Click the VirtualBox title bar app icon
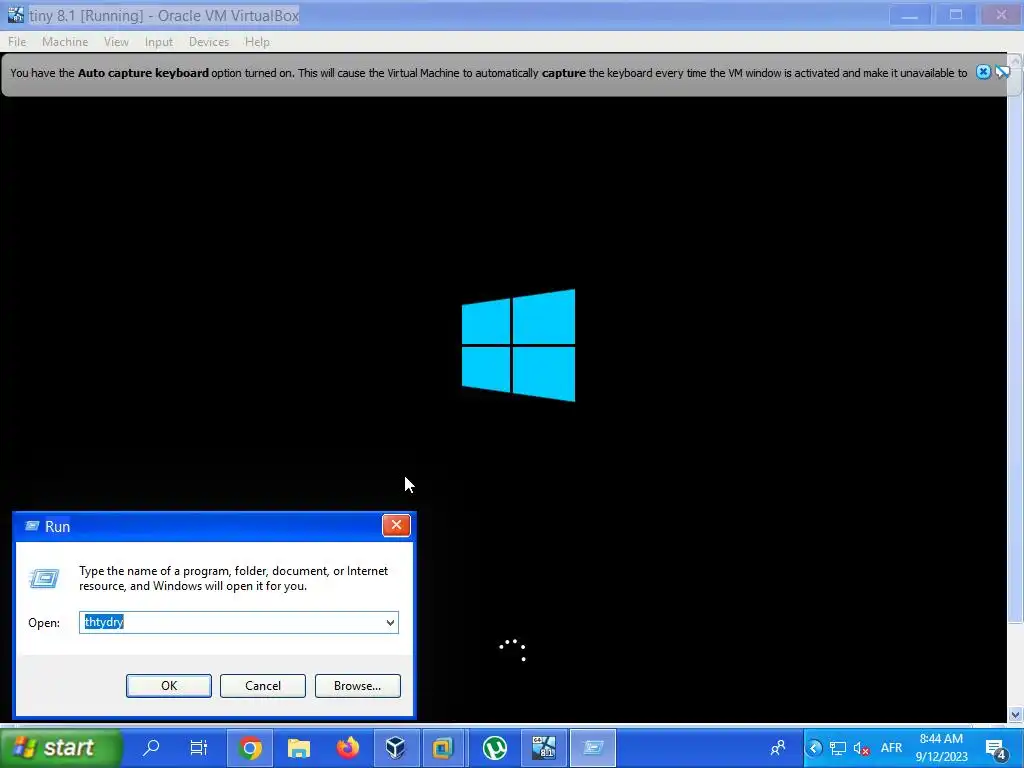Screen dimensions: 1024x768 pyautogui.click(x=16, y=14)
